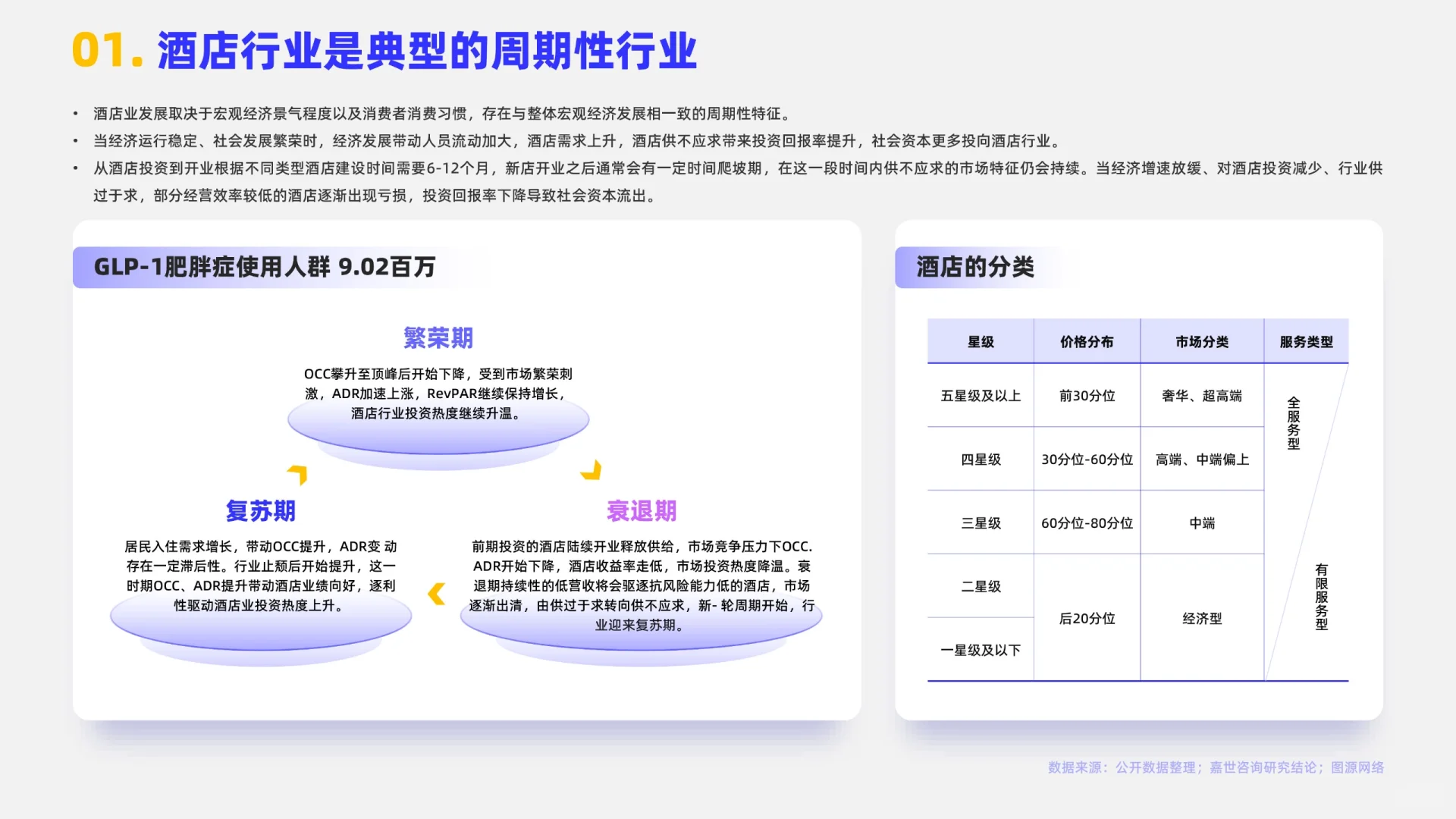Select the 经济型 market cell
This screenshot has width=1456, height=819.
click(1202, 619)
